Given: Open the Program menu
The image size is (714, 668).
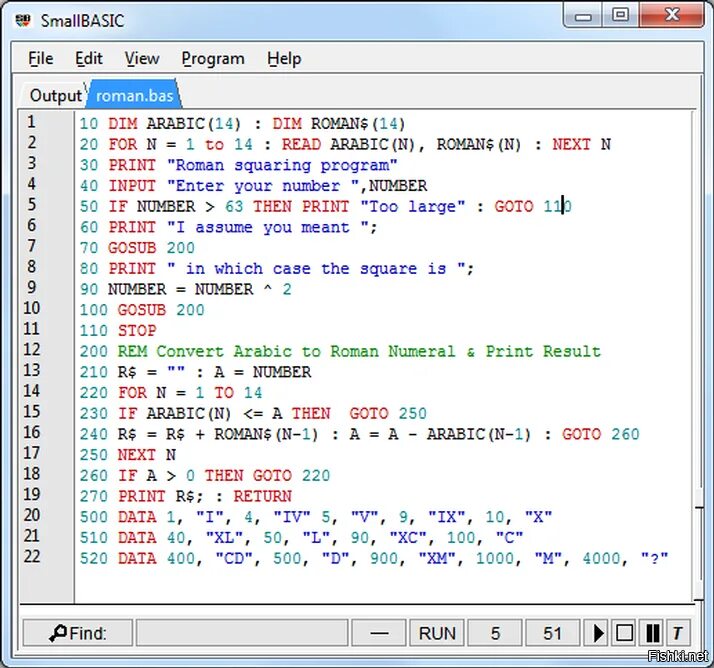Looking at the screenshot, I should click(213, 59).
